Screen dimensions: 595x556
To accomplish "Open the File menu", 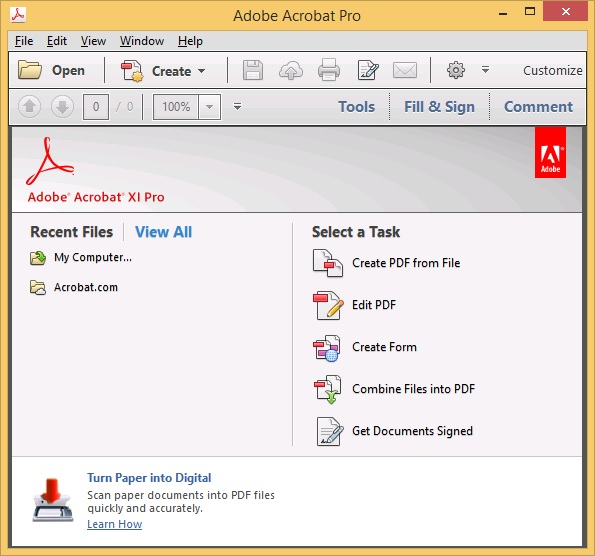I will pyautogui.click(x=24, y=41).
